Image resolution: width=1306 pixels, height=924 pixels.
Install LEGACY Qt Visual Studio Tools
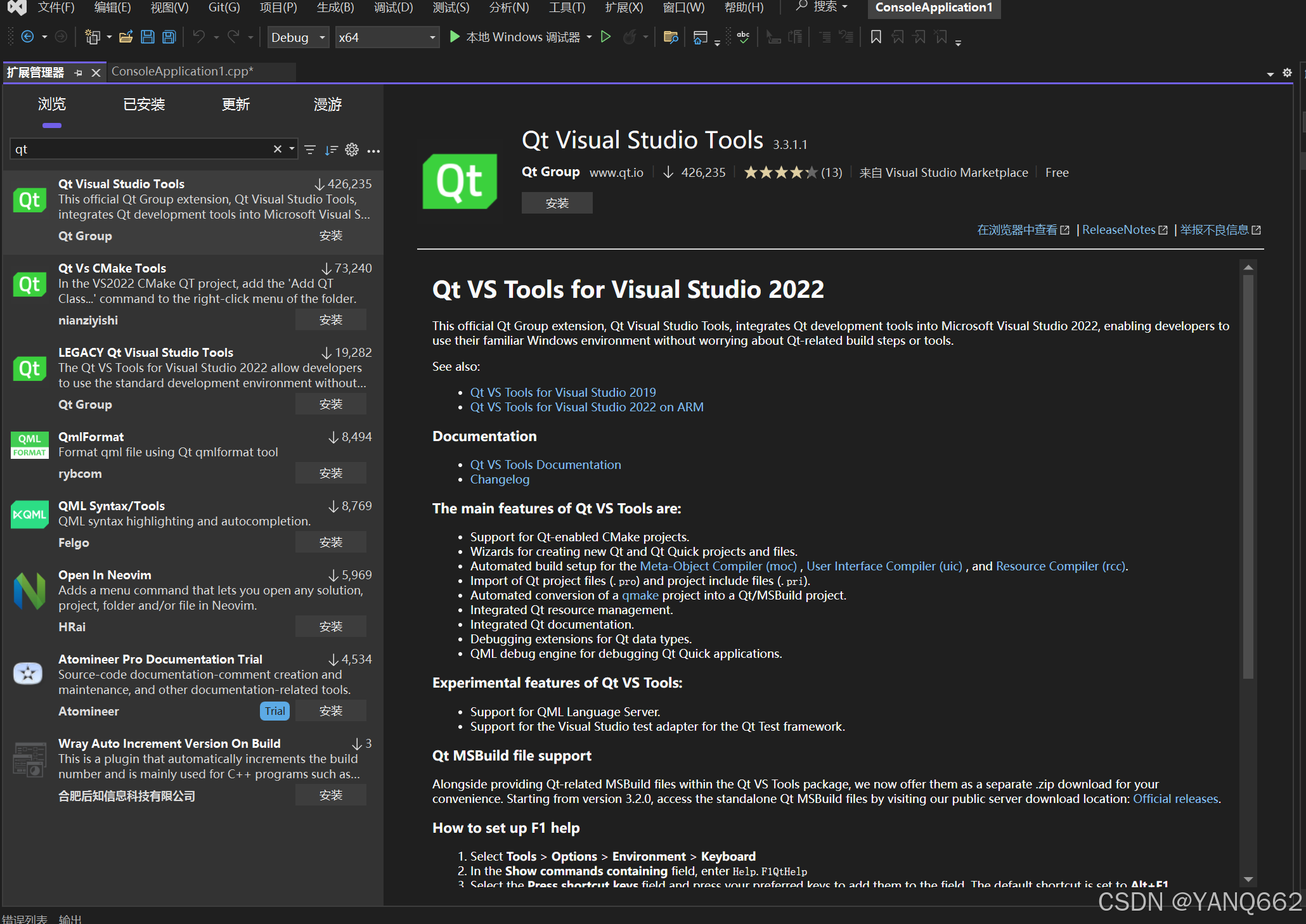coord(331,404)
